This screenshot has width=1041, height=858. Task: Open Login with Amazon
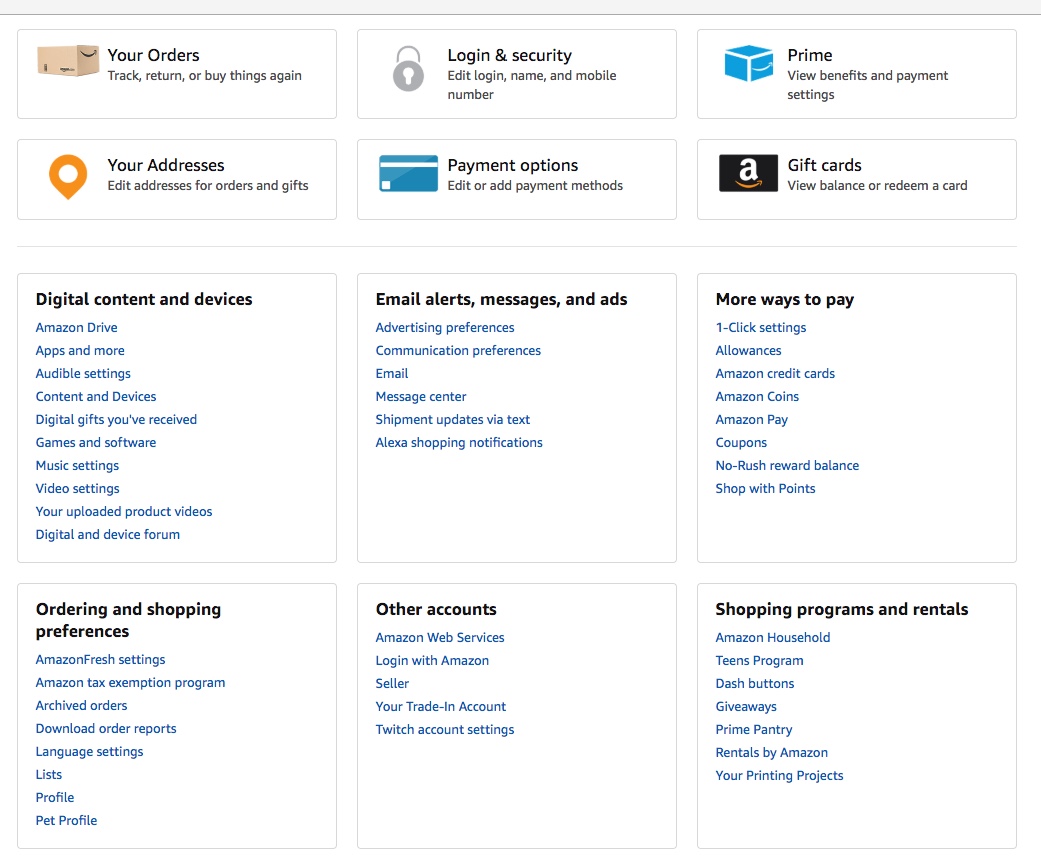(432, 661)
